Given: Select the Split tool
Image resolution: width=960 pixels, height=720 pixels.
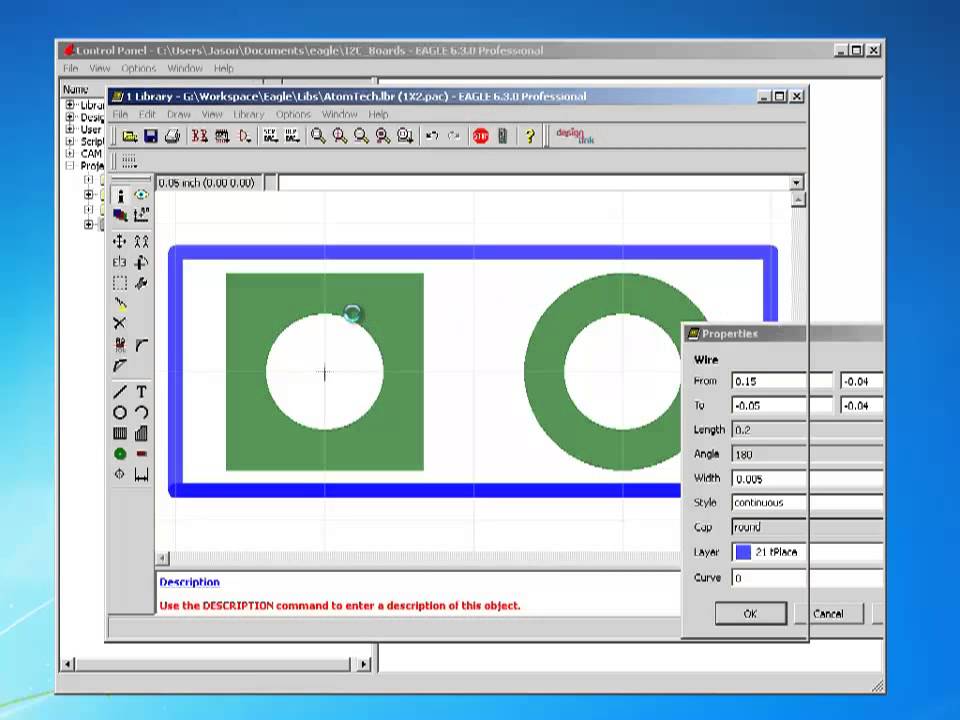Looking at the screenshot, I should 120,366.
